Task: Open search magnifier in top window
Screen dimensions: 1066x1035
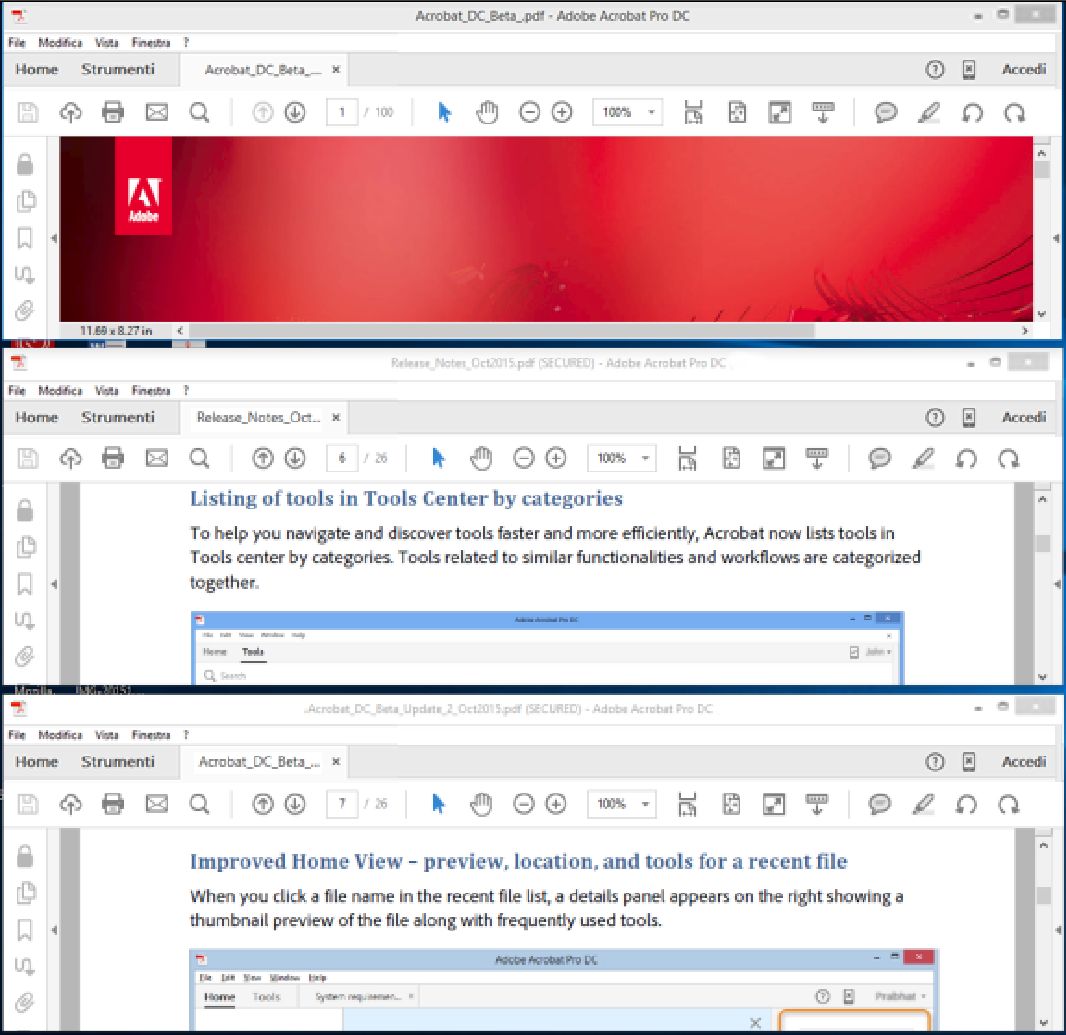Action: pos(199,112)
